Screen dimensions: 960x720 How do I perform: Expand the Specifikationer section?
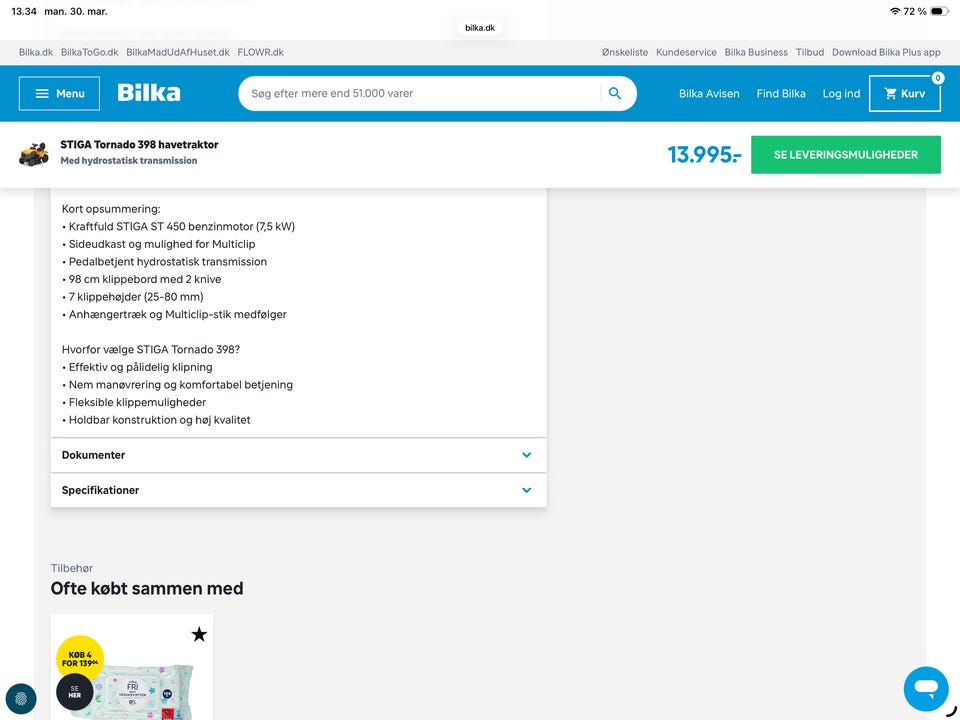(x=298, y=490)
